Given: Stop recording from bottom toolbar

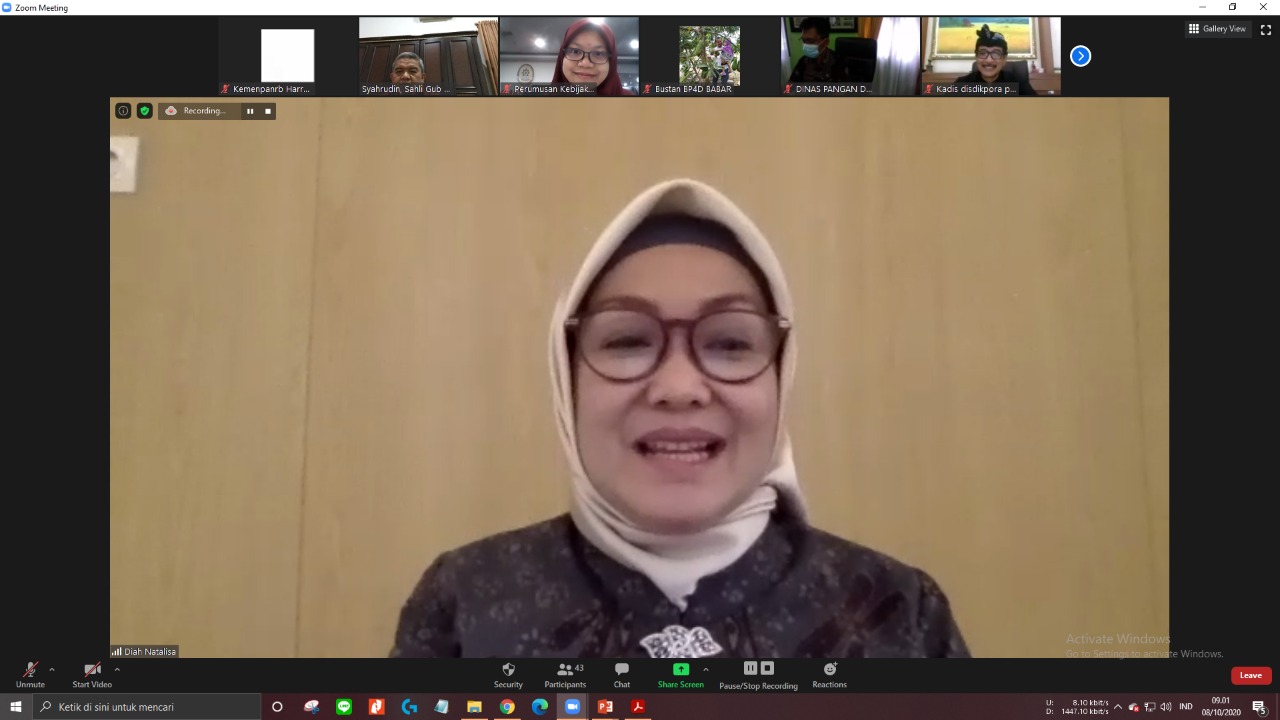Looking at the screenshot, I should point(767,668).
